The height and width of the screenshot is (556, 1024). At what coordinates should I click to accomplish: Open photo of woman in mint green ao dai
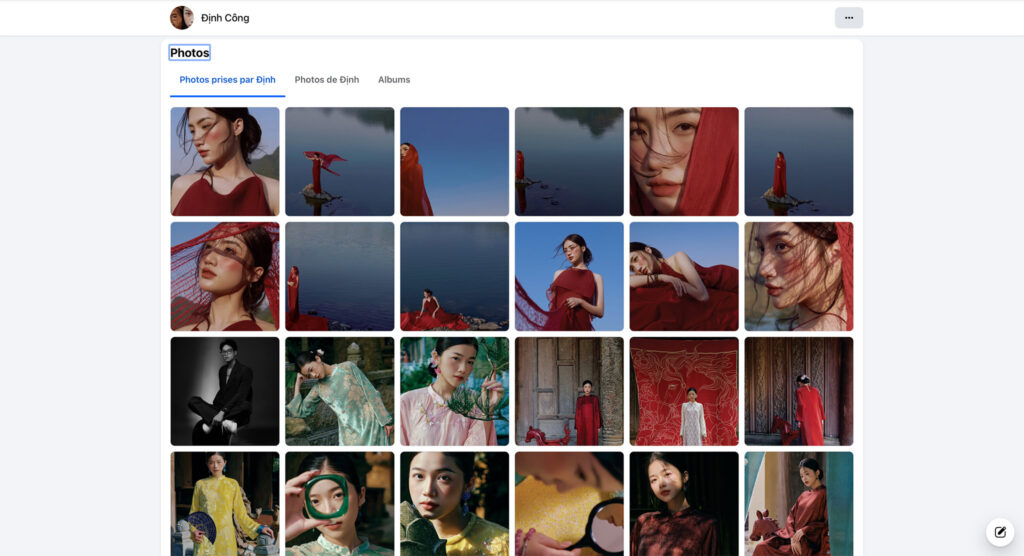(340, 391)
